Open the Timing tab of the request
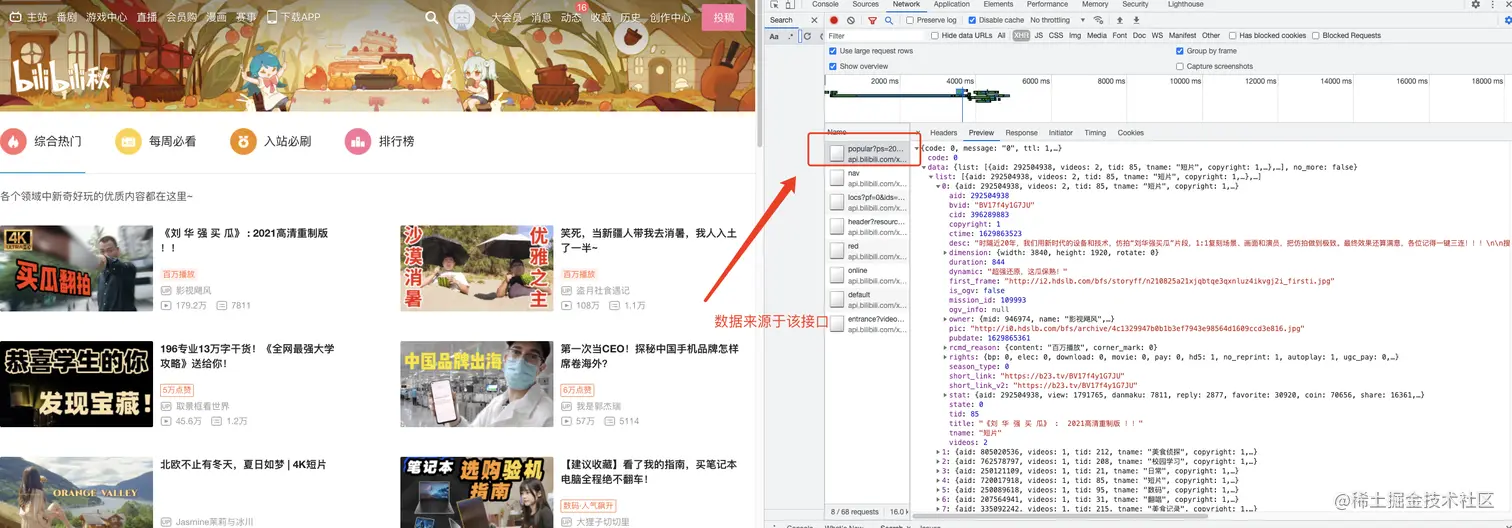1512x528 pixels. click(x=1095, y=132)
